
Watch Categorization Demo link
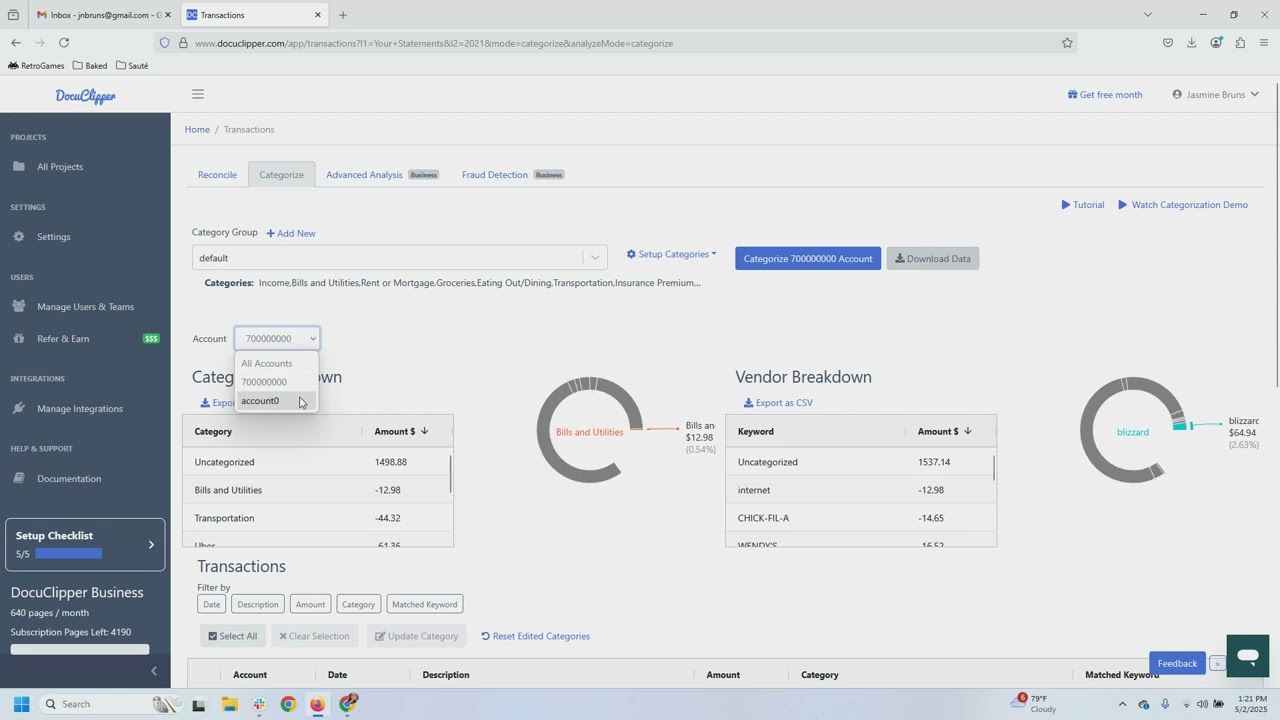tap(1183, 205)
